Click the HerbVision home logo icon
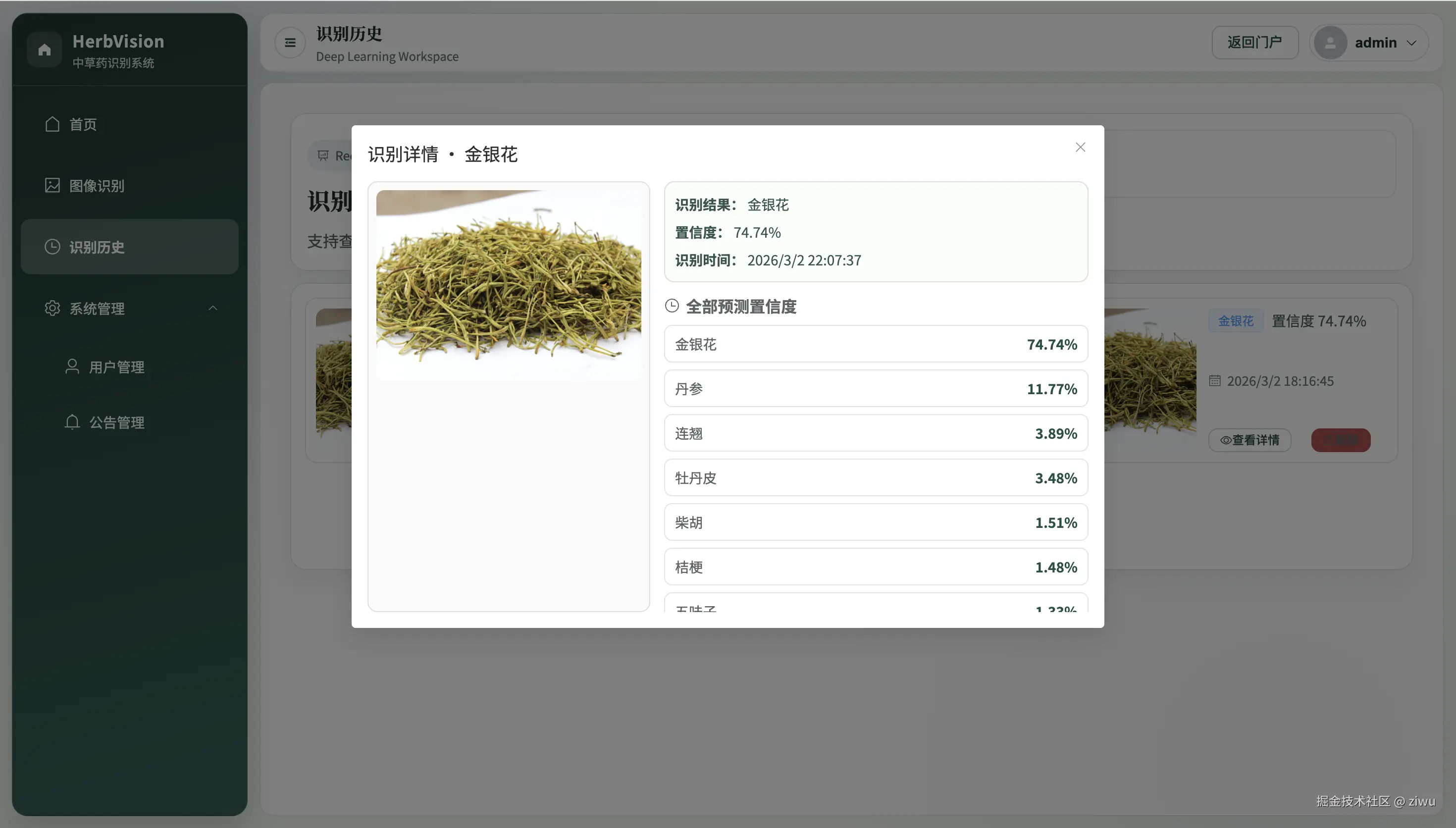The image size is (1456, 828). (45, 49)
